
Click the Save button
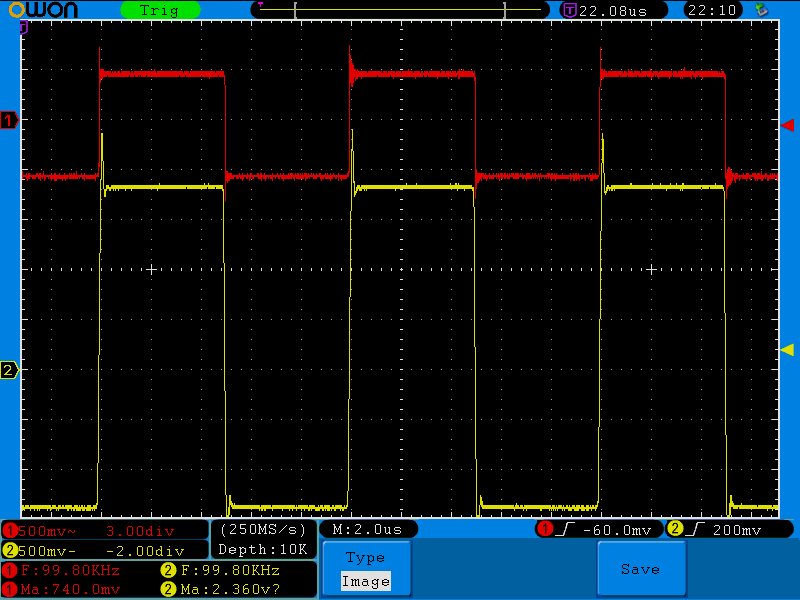641,568
